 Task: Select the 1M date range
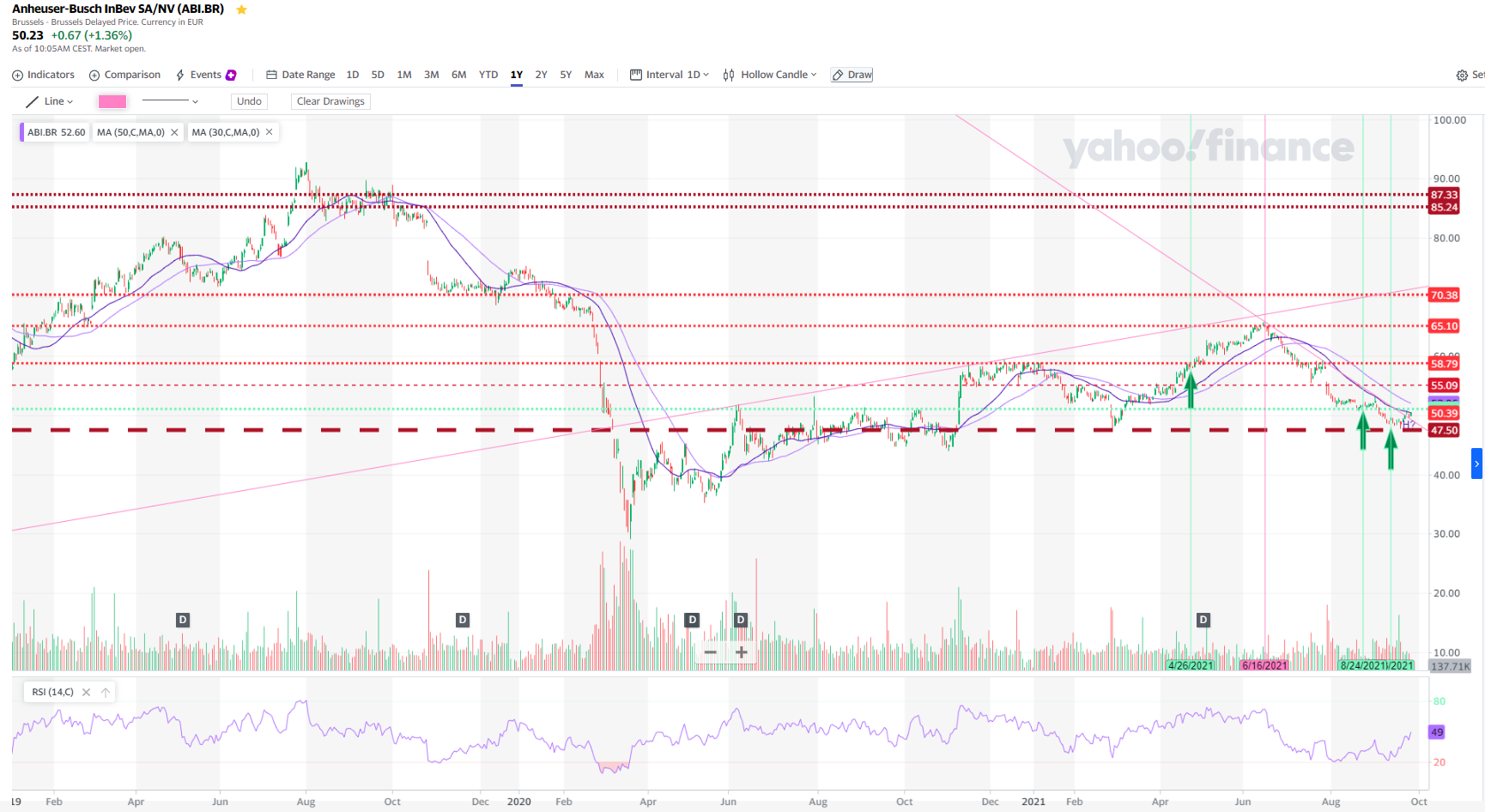point(404,75)
